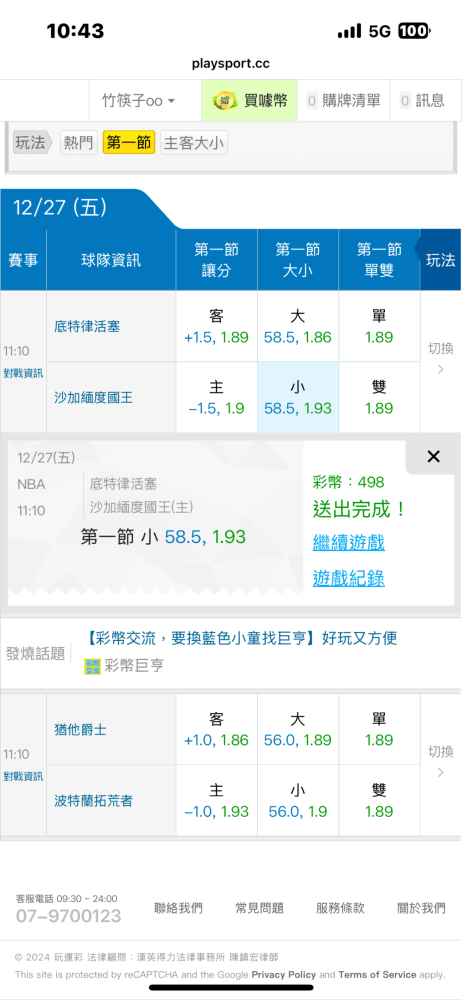
Task: Tap the cellular signal bars icon
Action: click(349, 31)
